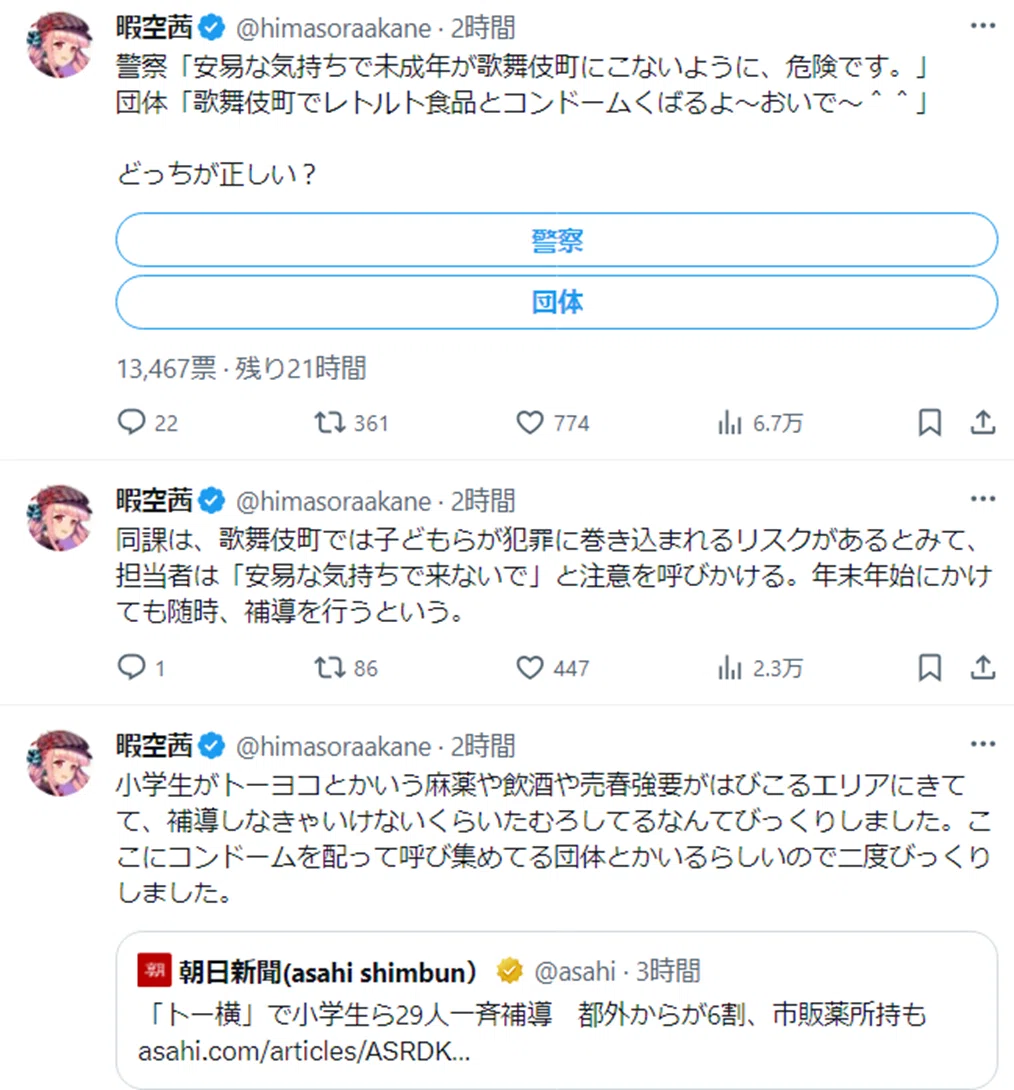Open the more options menu on the poll tweet
Viewport: 1014px width, 1090px height.
[983, 26]
